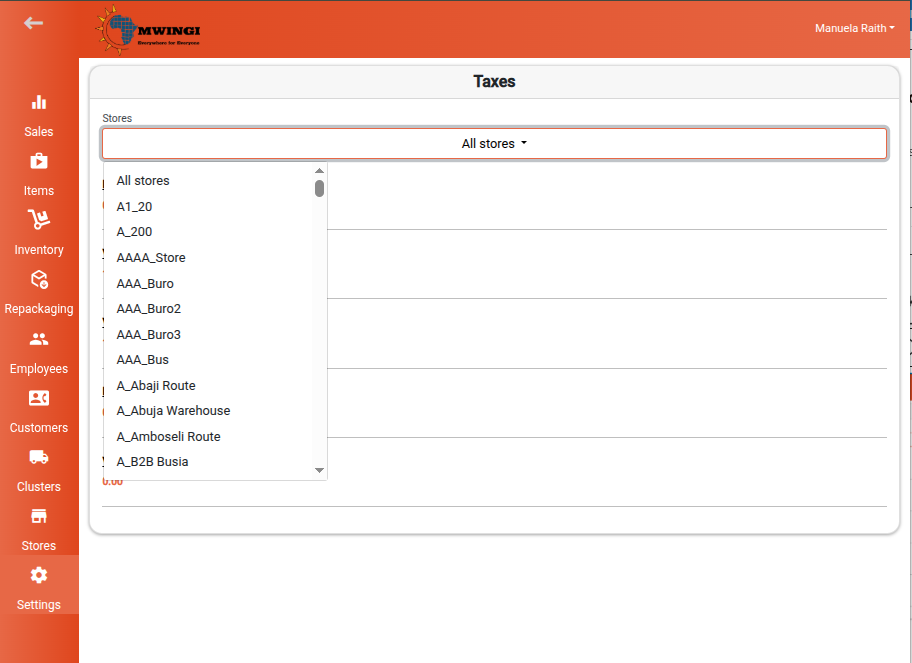912x663 pixels.
Task: Collapse the All stores dropdown field
Action: (494, 143)
